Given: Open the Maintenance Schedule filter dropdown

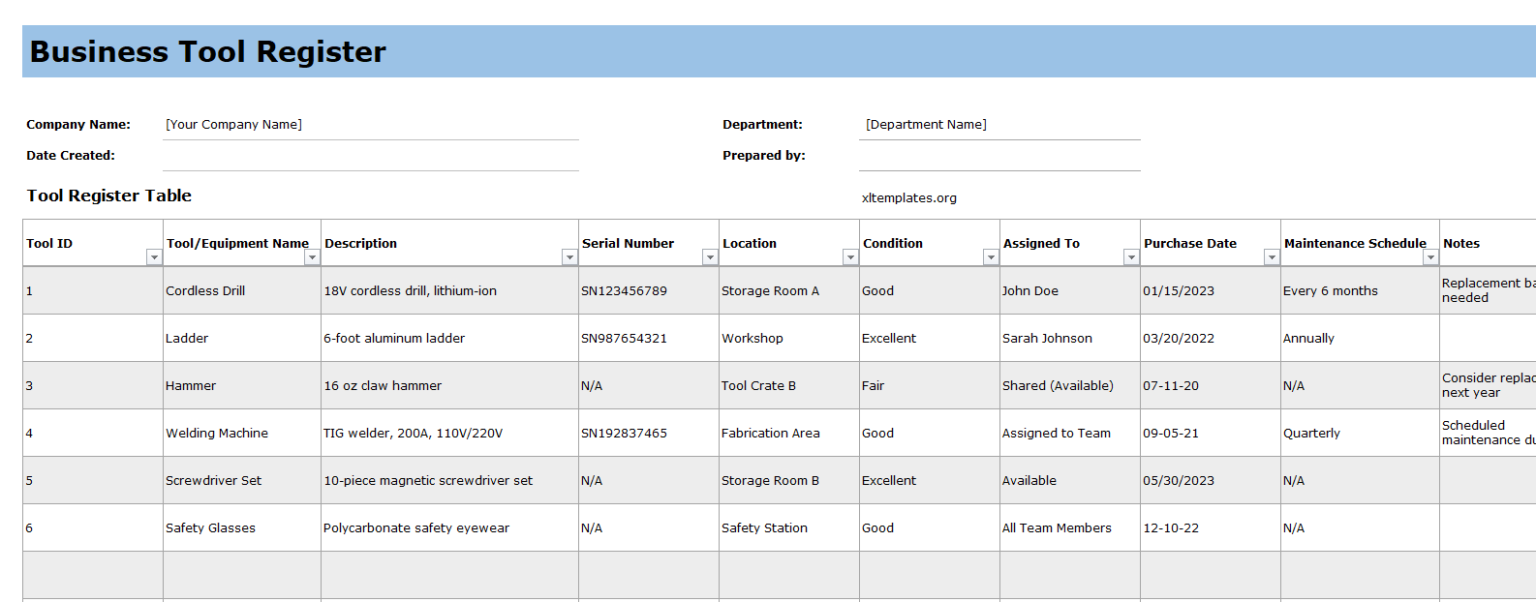Looking at the screenshot, I should click(1428, 257).
